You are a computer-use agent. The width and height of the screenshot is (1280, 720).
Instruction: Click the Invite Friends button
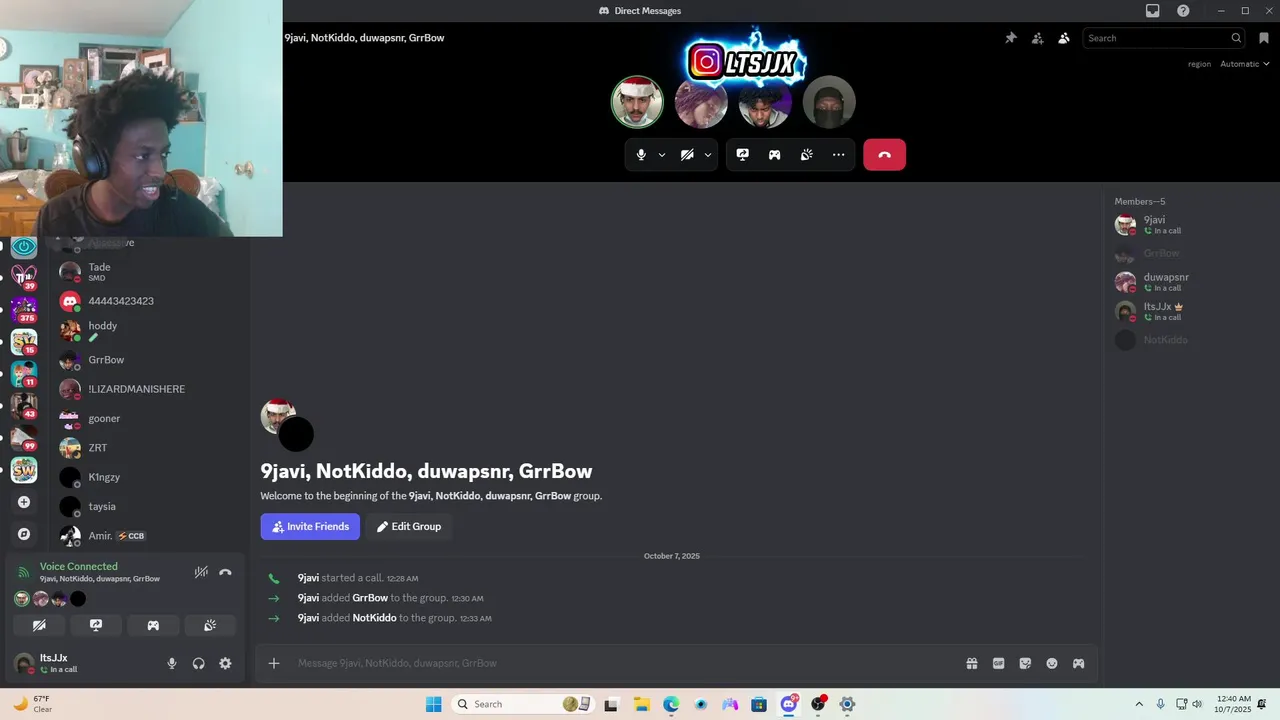point(310,527)
